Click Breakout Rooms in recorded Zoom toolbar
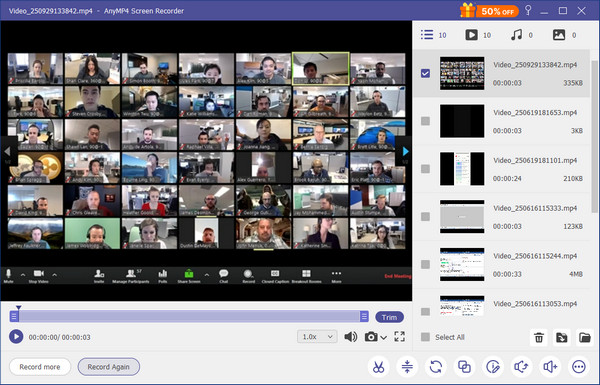This screenshot has height=385, width=600. pyautogui.click(x=307, y=276)
